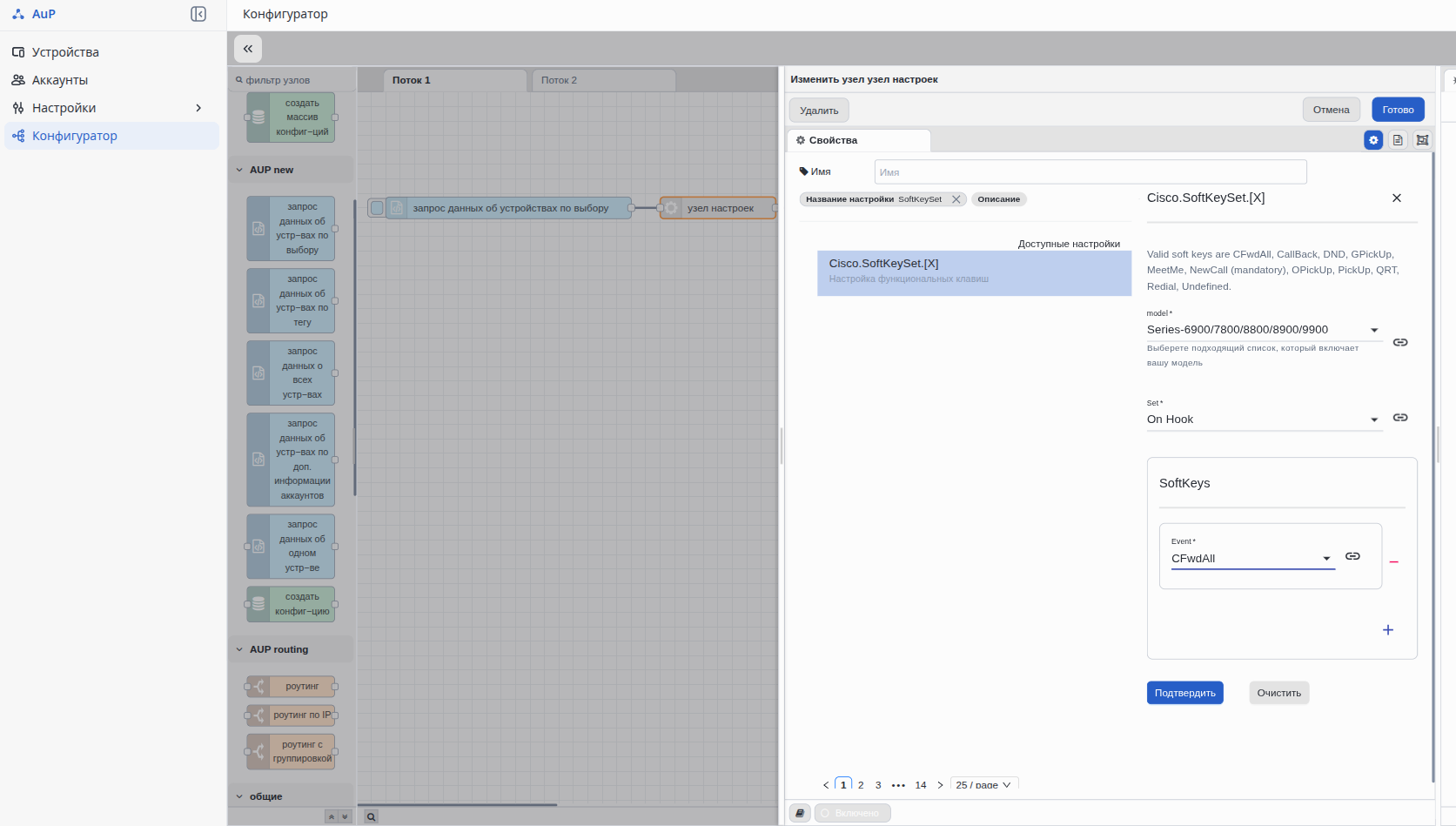The width and height of the screenshot is (1456, 826).
Task: Jump ahead via the pagination ellipsis
Action: [899, 785]
